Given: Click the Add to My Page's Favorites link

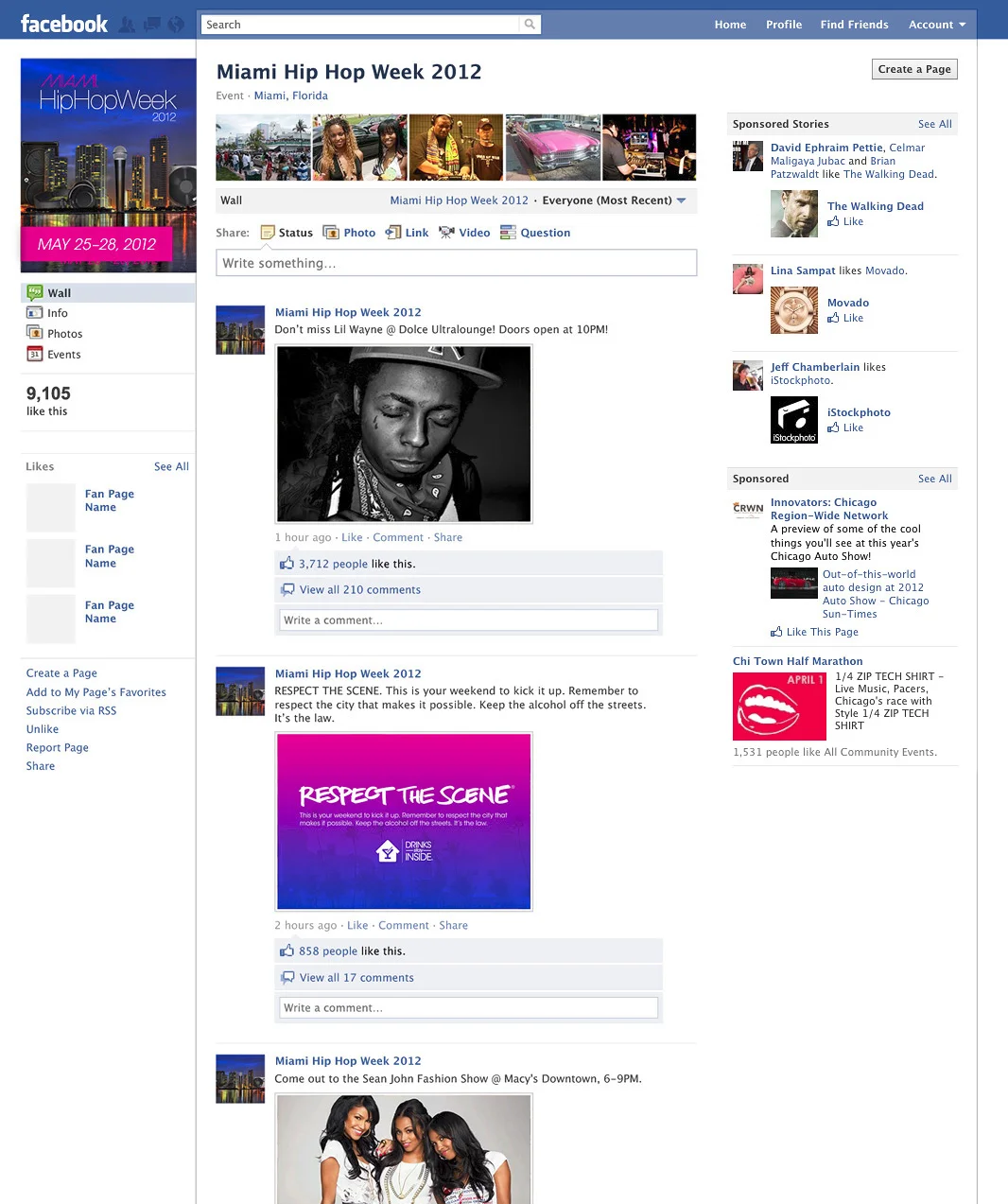Looking at the screenshot, I should [96, 692].
